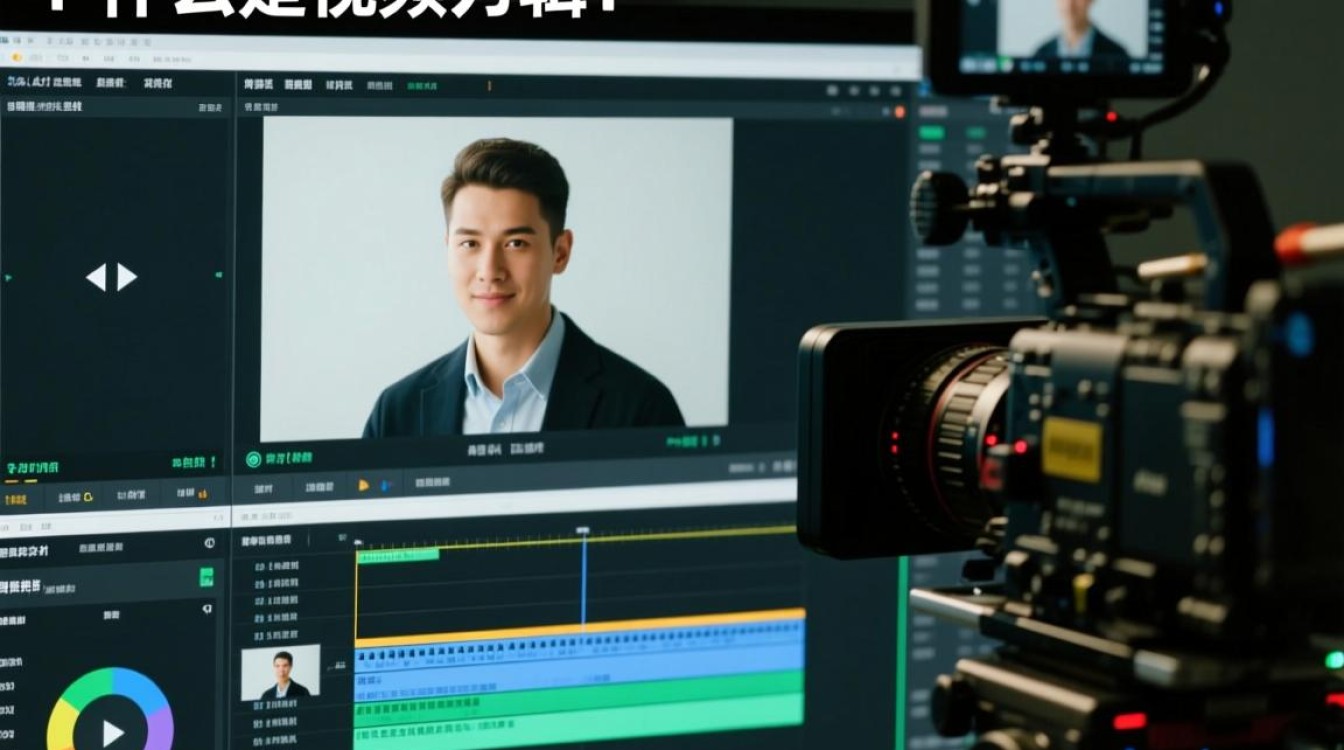Click the left-pointing white arrow in source panel
This screenshot has width=1344, height=750.
[x=96, y=277]
